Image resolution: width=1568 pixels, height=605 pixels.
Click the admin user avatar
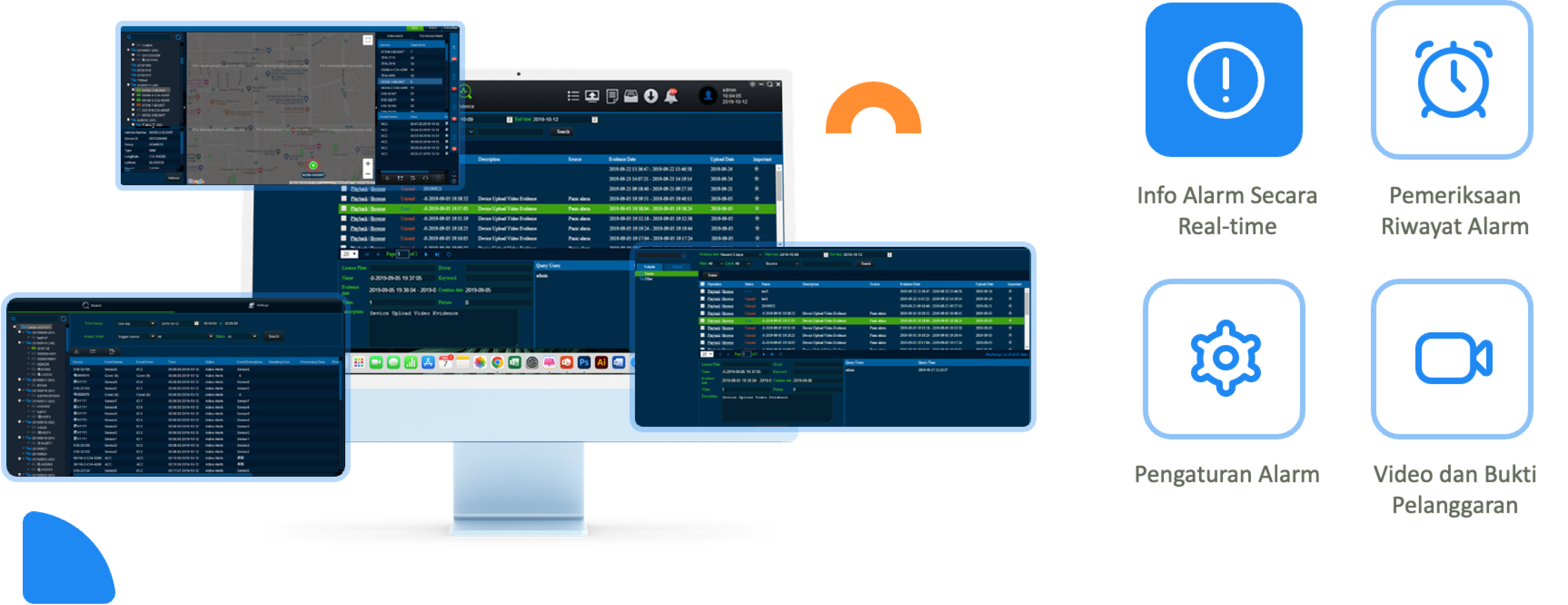(707, 96)
